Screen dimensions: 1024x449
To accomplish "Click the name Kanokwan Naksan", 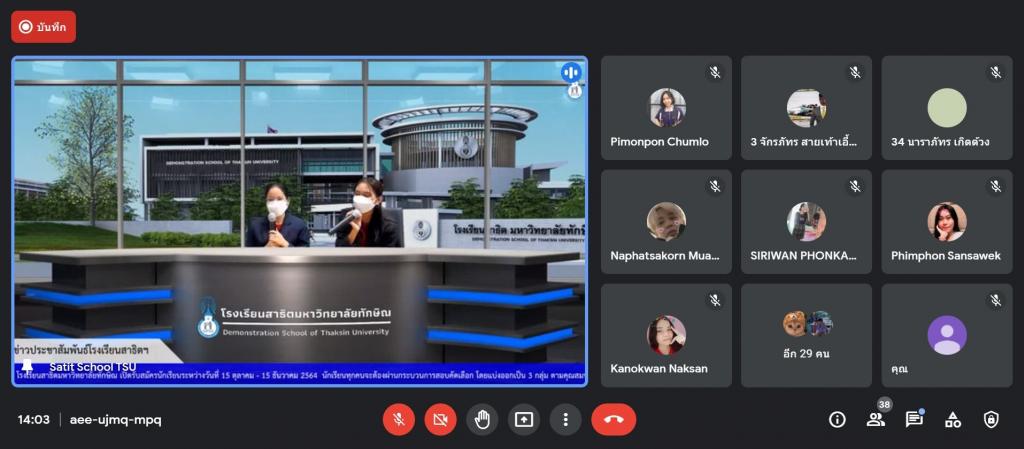I will [x=660, y=369].
